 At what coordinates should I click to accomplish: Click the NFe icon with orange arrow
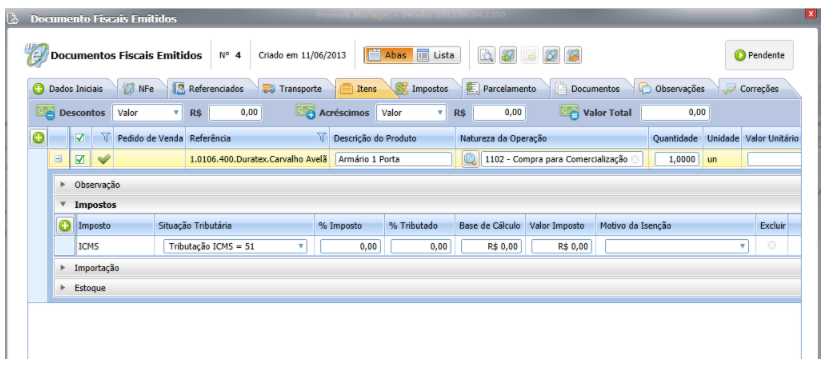click(x=572, y=55)
